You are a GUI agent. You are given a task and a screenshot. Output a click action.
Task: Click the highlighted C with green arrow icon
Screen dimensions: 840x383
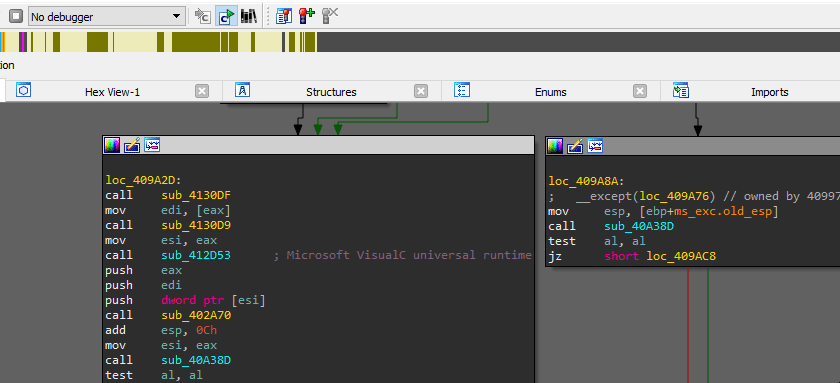point(226,16)
